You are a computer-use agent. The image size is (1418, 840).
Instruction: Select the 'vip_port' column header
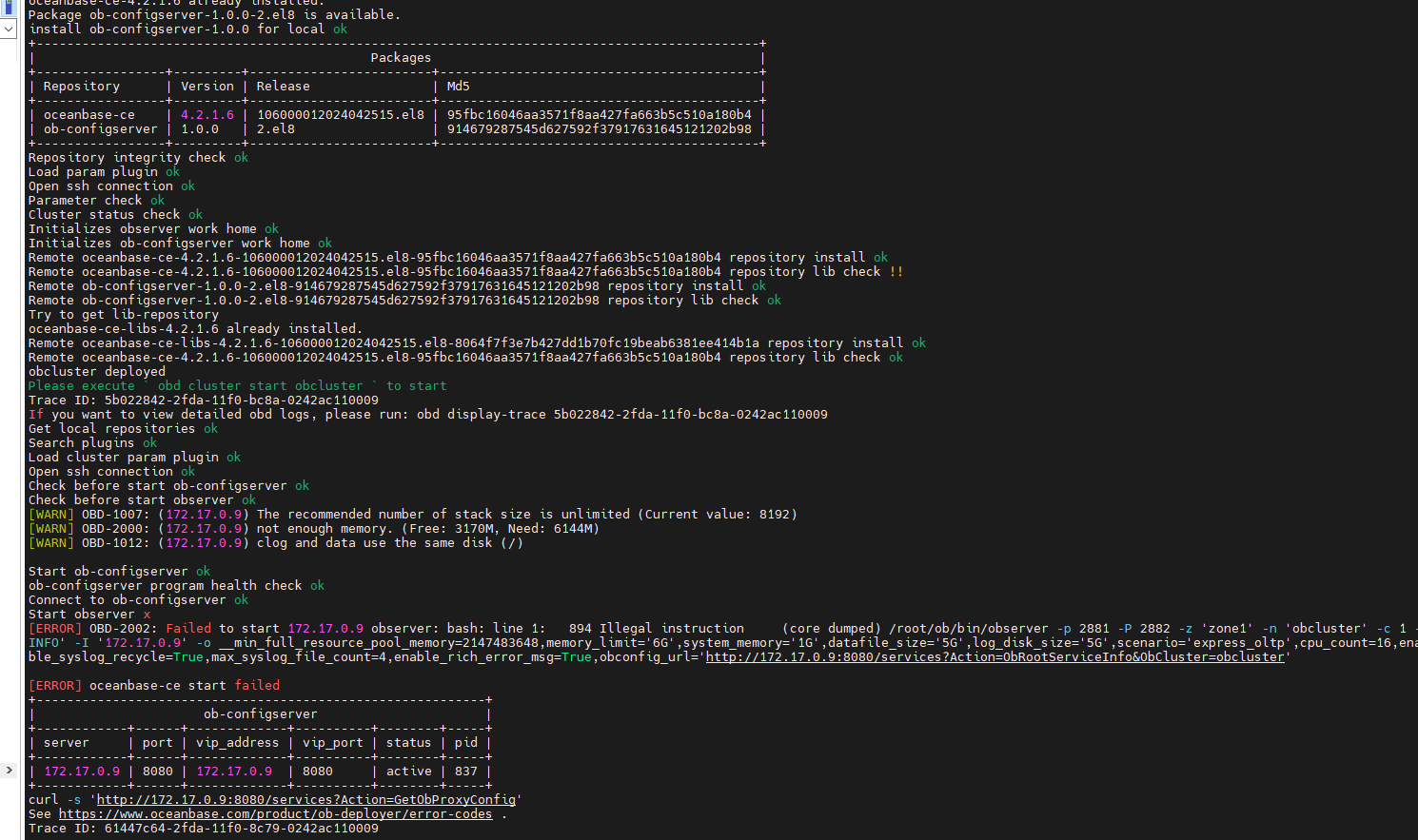click(333, 743)
